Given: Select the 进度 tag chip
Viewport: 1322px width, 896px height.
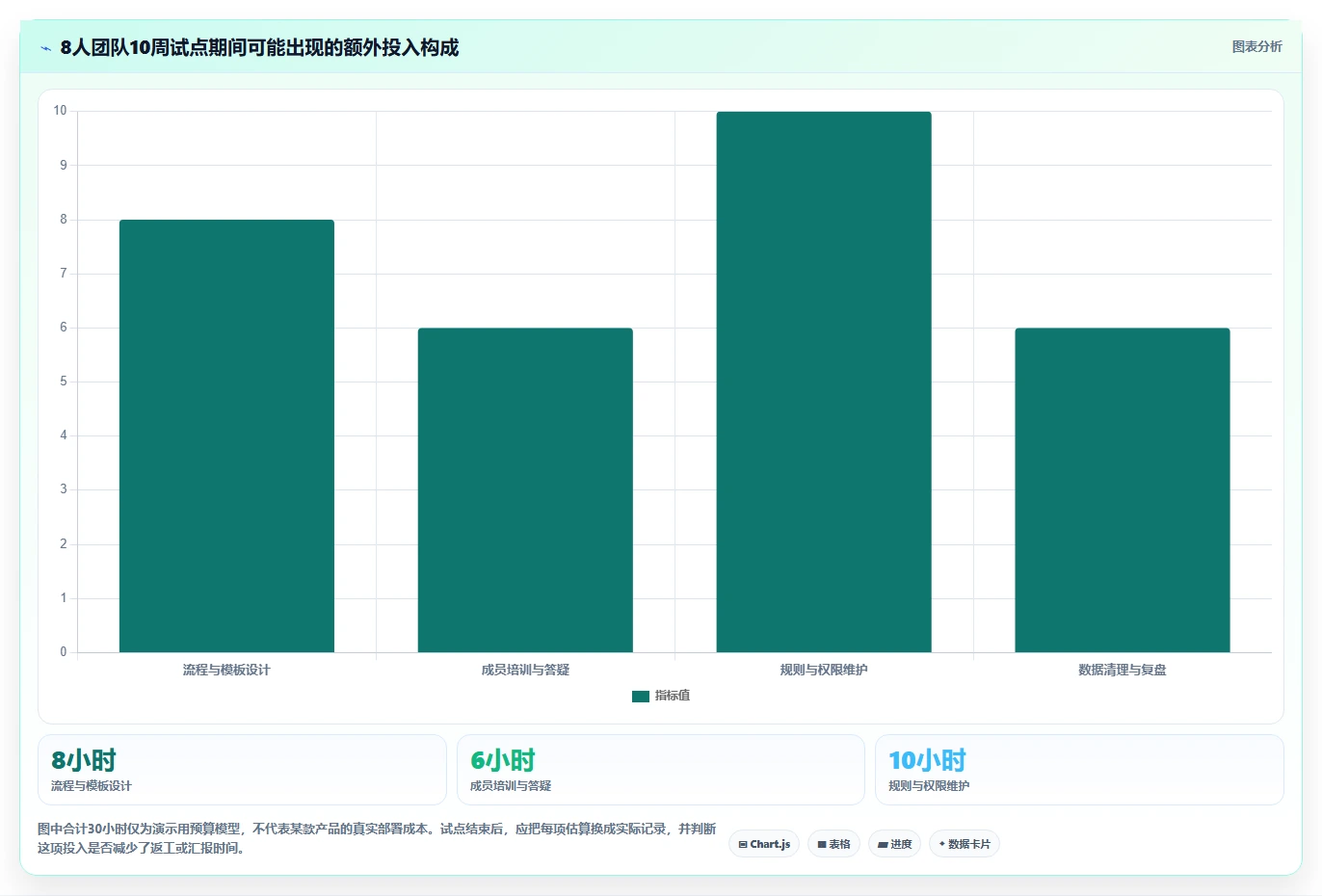Looking at the screenshot, I should pos(894,844).
